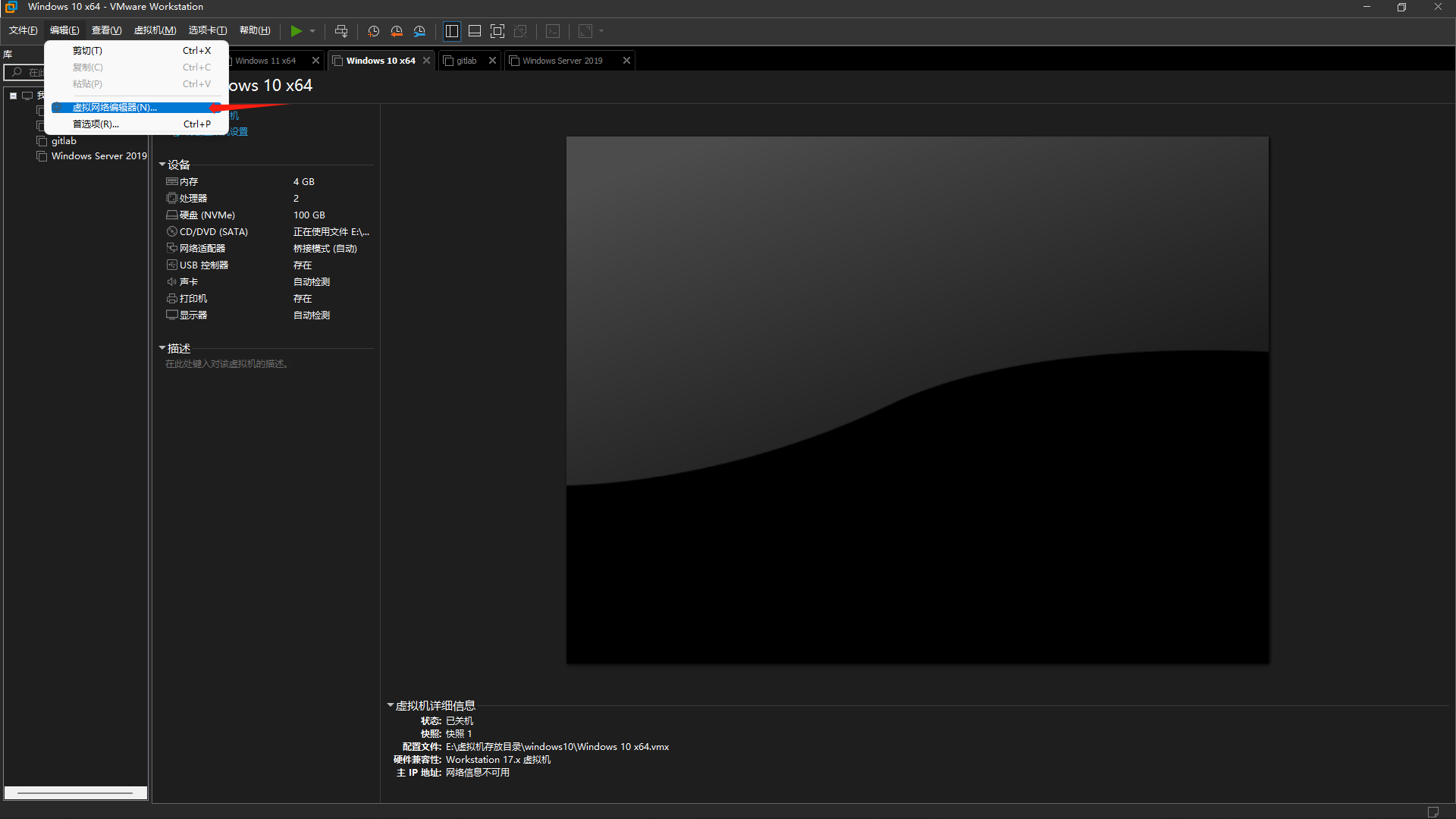This screenshot has width=1456, height=819.
Task: Click the stretch guest display icon
Action: 585,31
